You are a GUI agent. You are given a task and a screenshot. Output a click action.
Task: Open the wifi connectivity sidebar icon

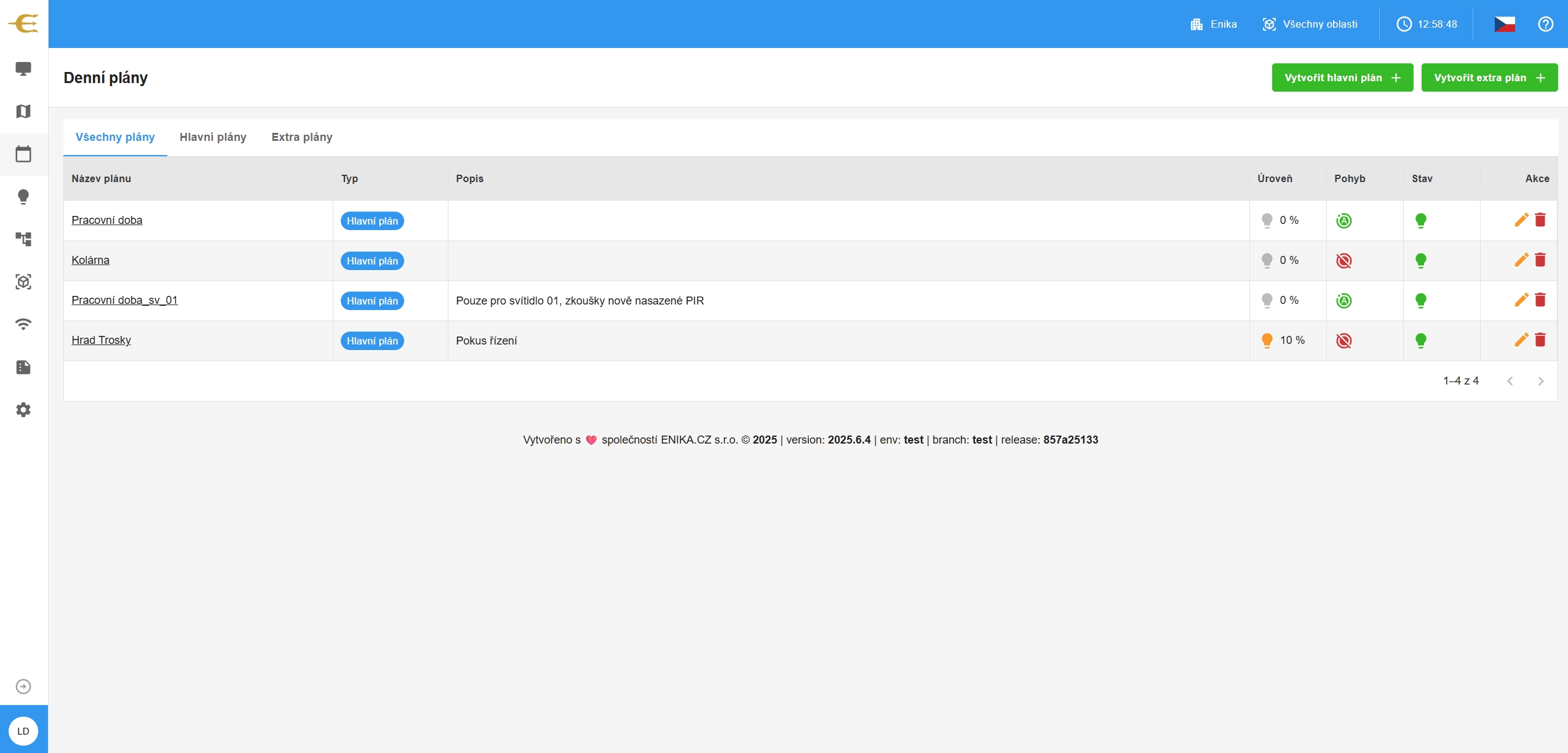(x=23, y=324)
